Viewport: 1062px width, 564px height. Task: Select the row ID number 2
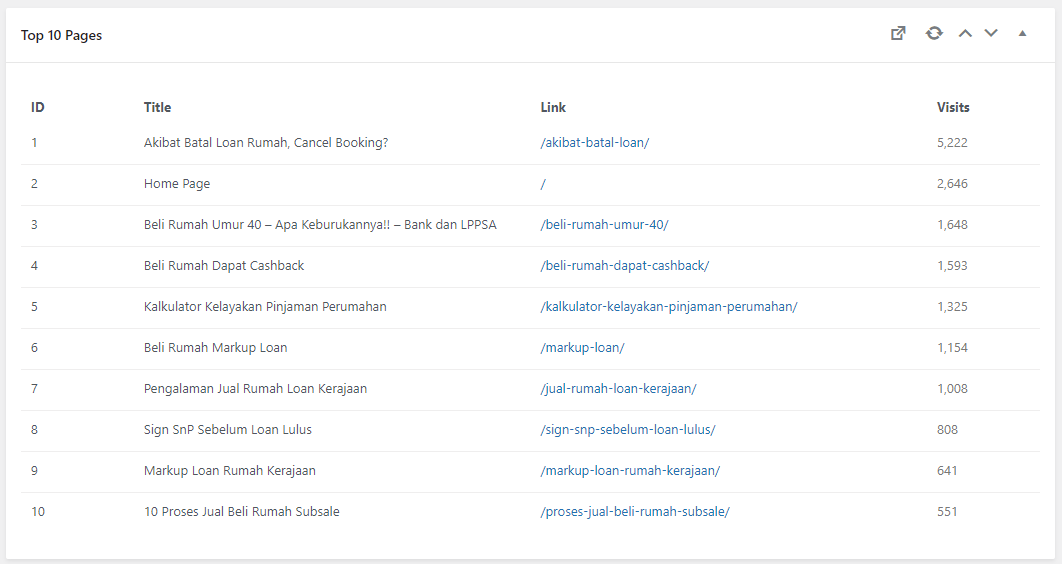34,184
